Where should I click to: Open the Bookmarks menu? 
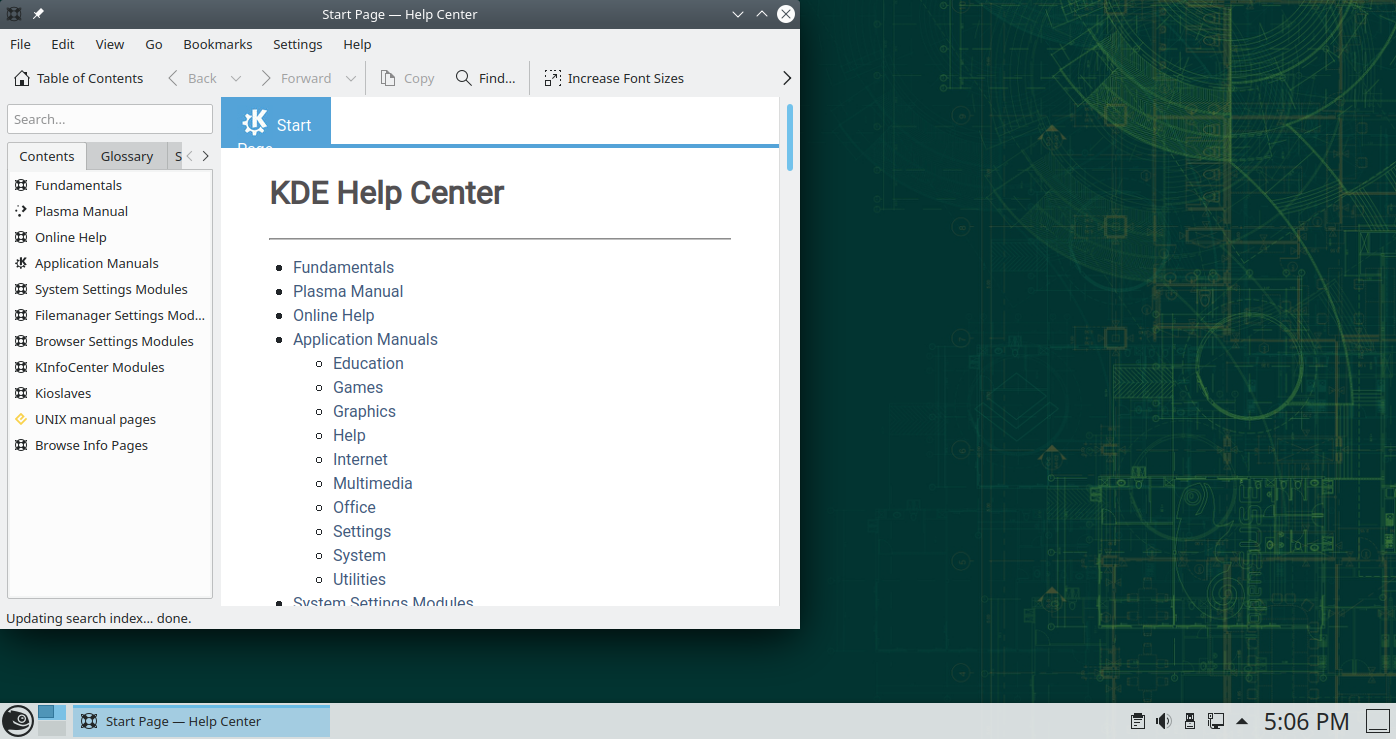click(218, 44)
